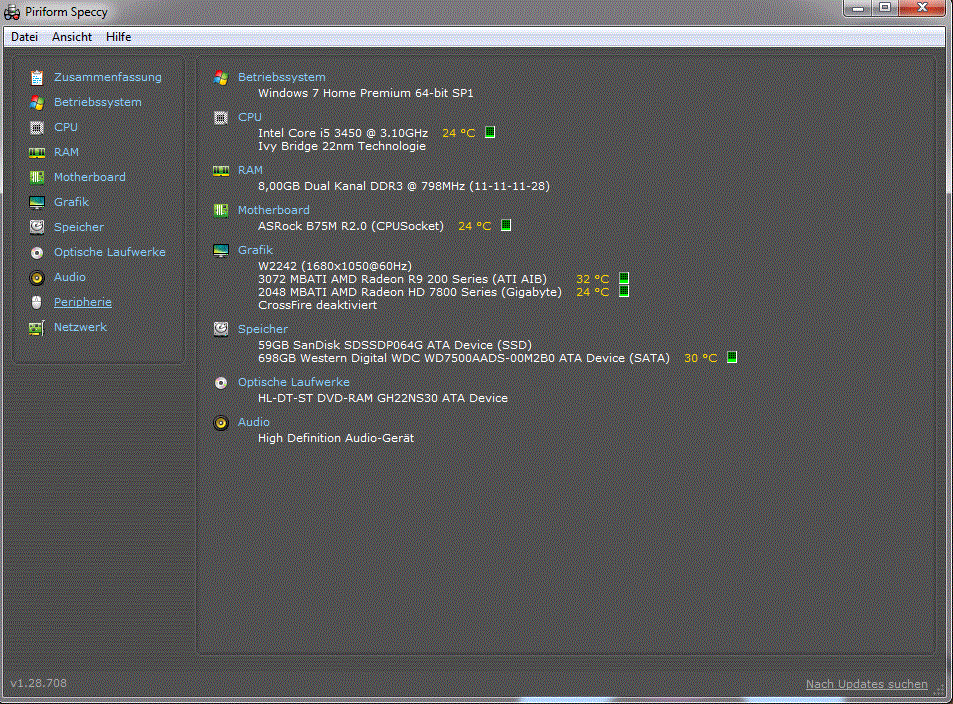Click the Grafik heading in summary pane

pos(255,250)
